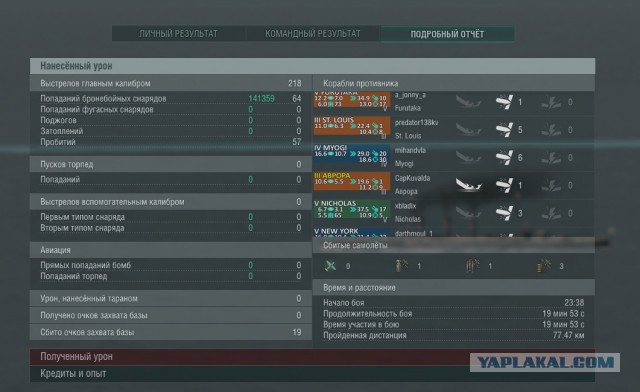
Task: Expand the Кредиты и опыт section
Action: tap(312, 374)
